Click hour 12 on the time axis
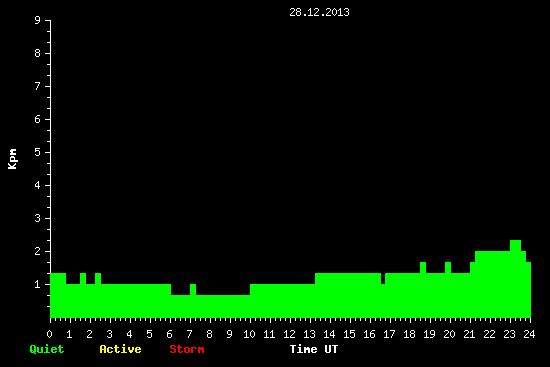 [289, 334]
